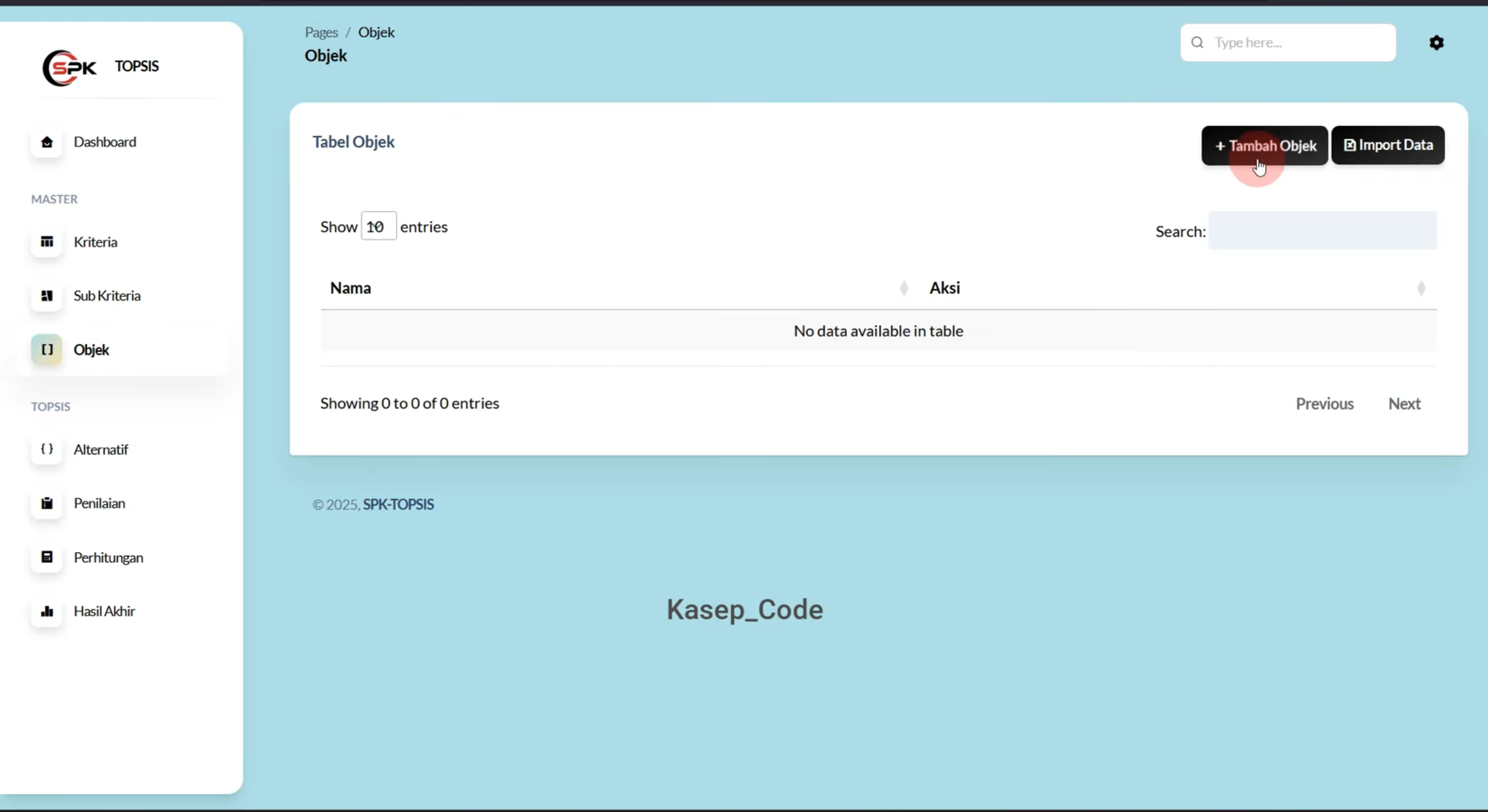Click the Showing 0 to 0 of 0 entries text
Viewport: 1488px width, 812px height.
click(x=409, y=403)
